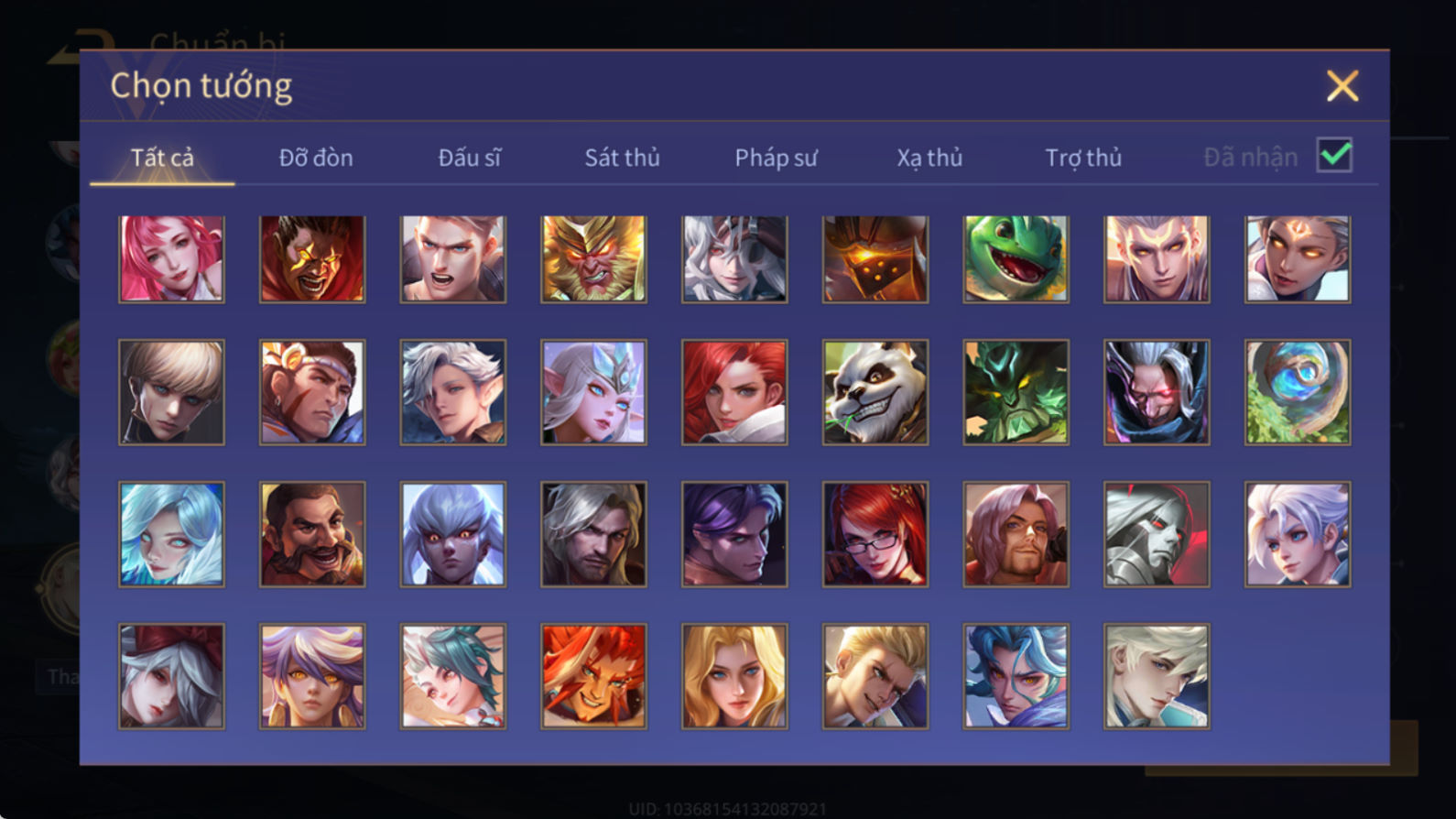1456x819 pixels.
Task: Pick the red-haired woman with glasses portrait
Action: click(x=875, y=534)
